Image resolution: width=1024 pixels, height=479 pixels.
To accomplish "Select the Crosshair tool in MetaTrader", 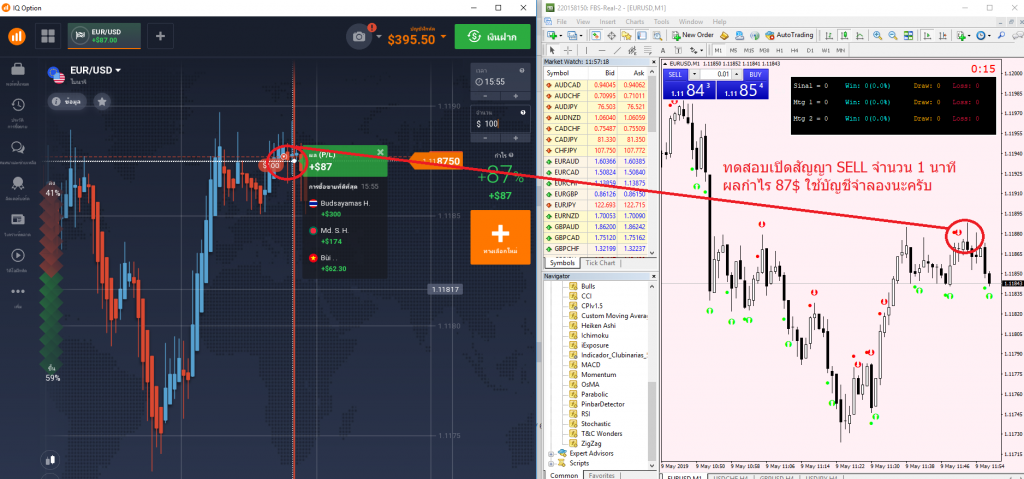I will 568,50.
